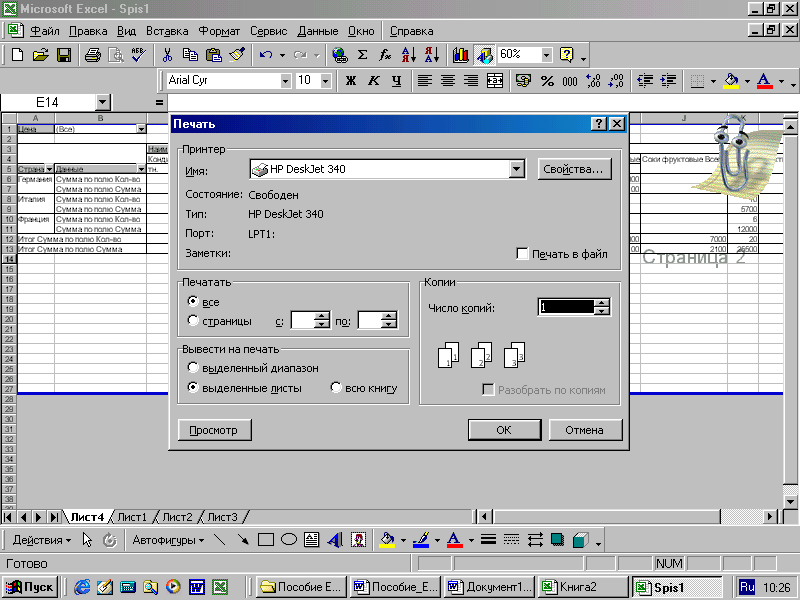Toggle Underline Ч formatting

(x=396, y=81)
